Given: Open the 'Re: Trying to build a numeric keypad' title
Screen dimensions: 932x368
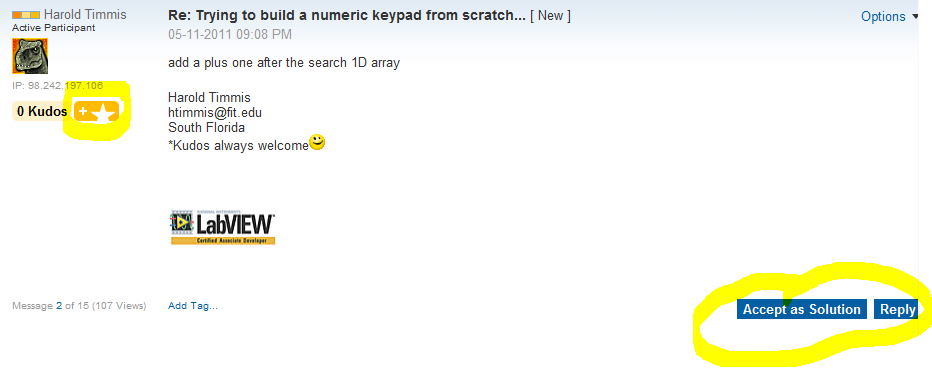Looking at the screenshot, I should [x=347, y=15].
